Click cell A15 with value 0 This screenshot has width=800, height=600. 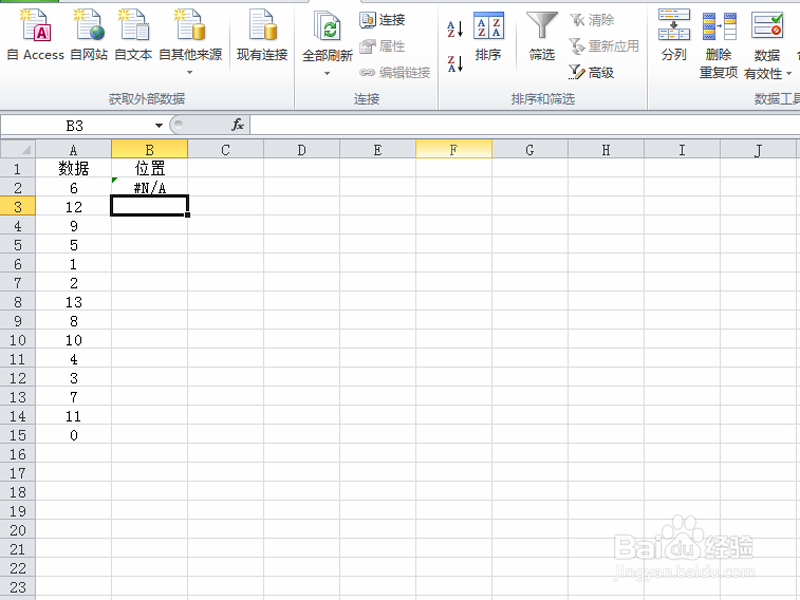pos(73,435)
